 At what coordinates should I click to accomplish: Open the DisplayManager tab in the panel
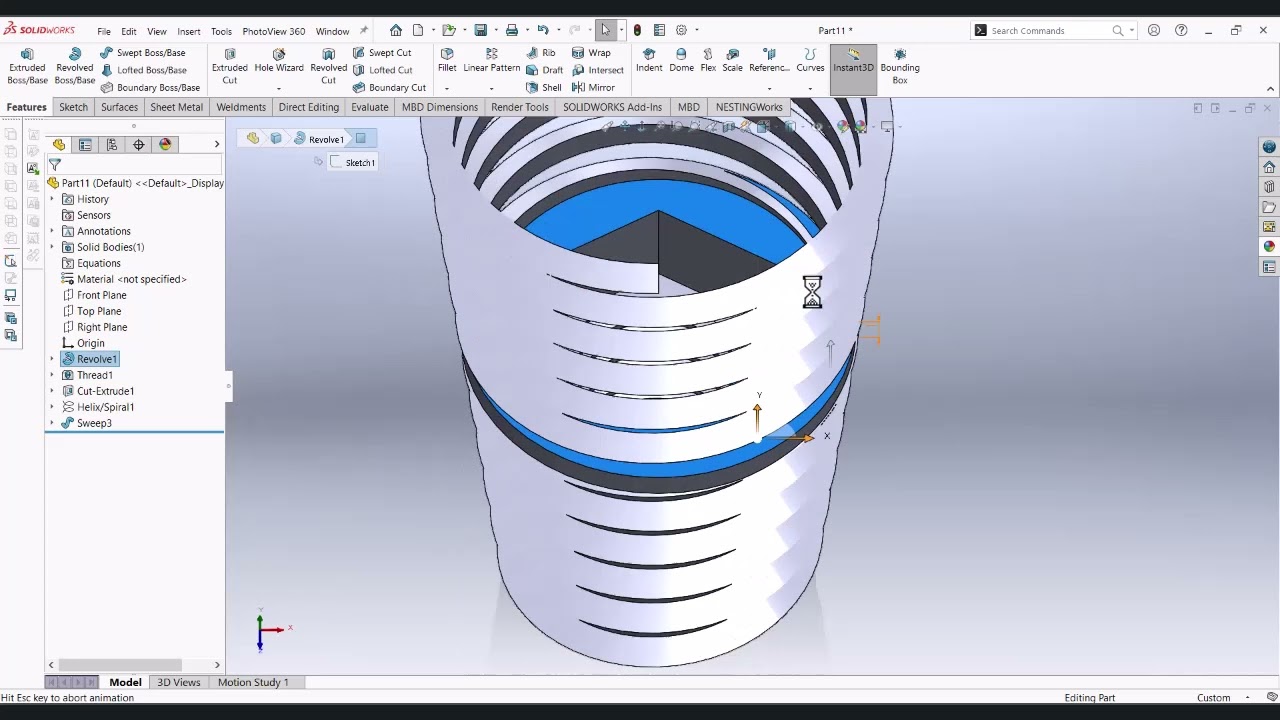coord(165,145)
